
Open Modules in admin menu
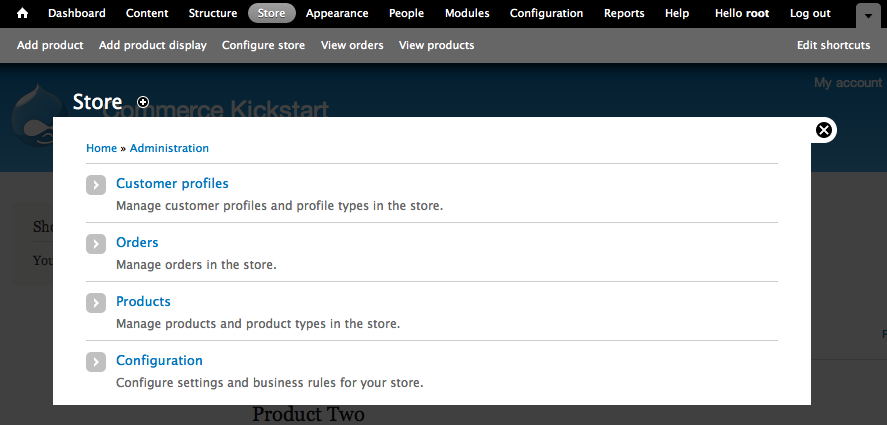(467, 13)
